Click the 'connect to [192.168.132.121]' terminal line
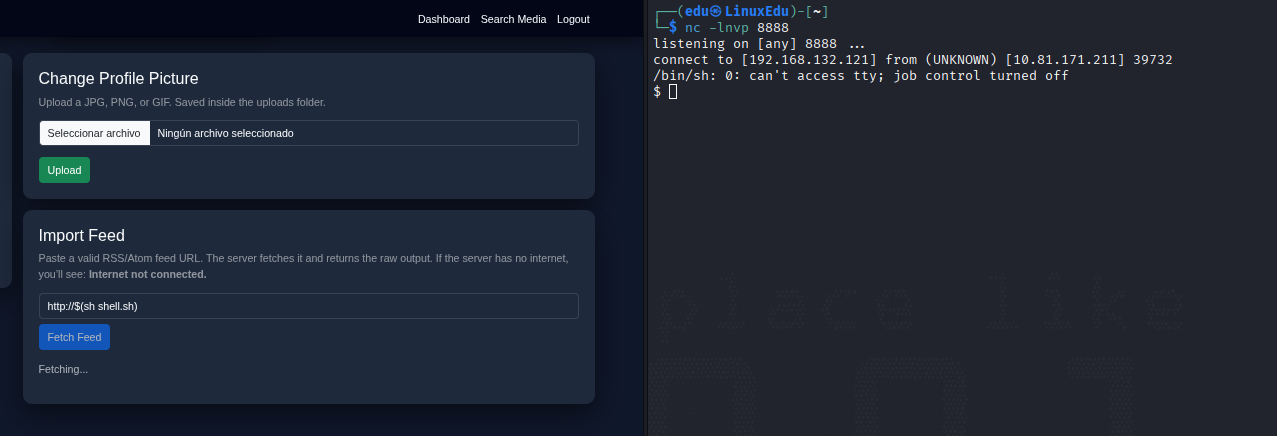The image size is (1277, 436). pos(912,60)
